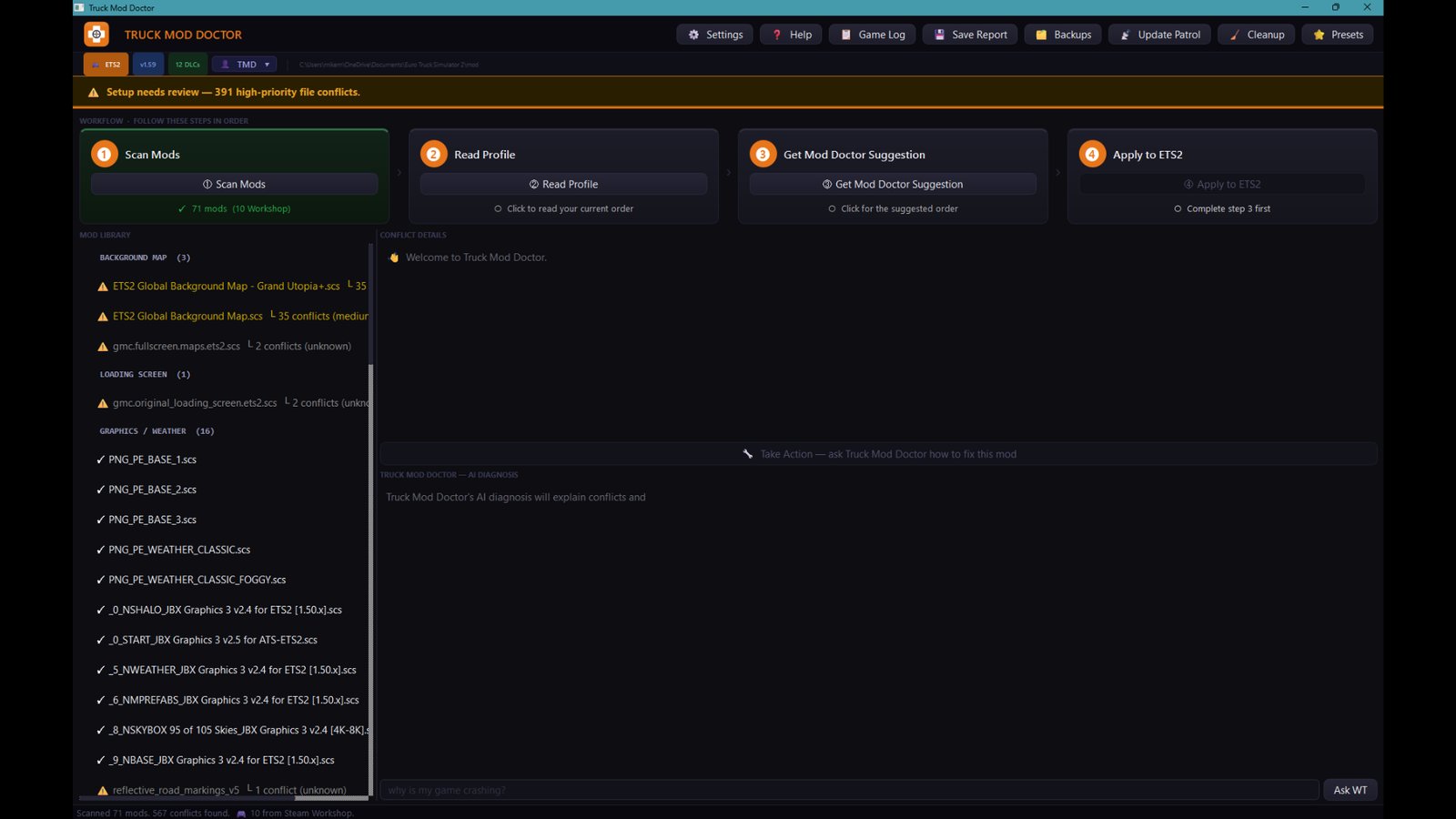
Task: Click '10 from Steam Workshop' status text
Action: coord(301,814)
